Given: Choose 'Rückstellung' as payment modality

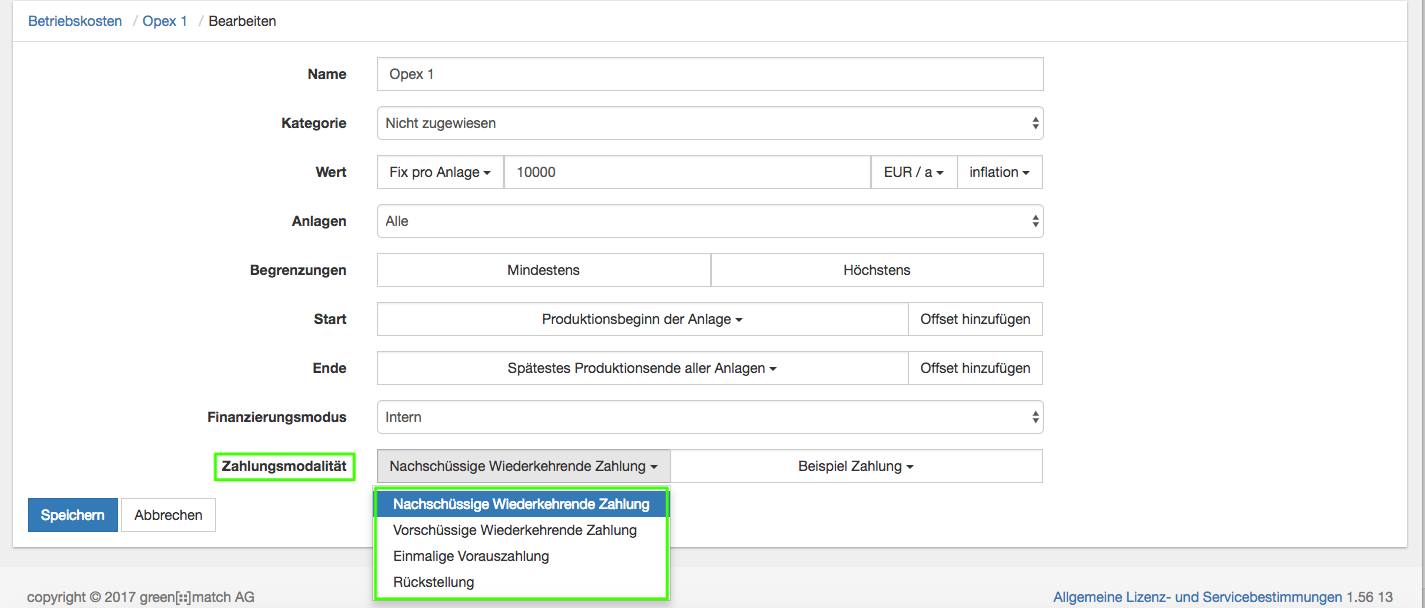Looking at the screenshot, I should click(433, 582).
